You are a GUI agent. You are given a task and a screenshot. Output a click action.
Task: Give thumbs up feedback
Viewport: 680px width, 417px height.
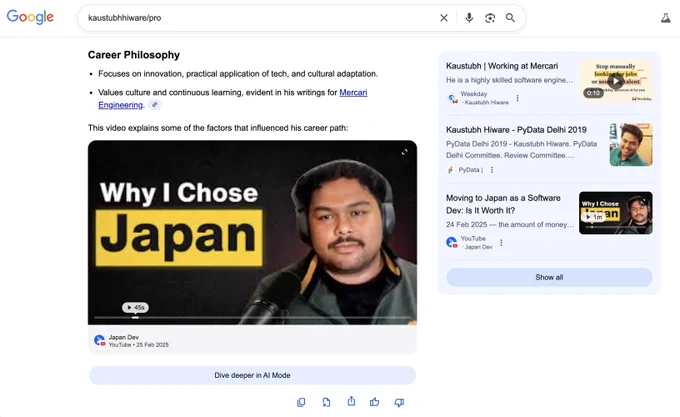point(375,402)
